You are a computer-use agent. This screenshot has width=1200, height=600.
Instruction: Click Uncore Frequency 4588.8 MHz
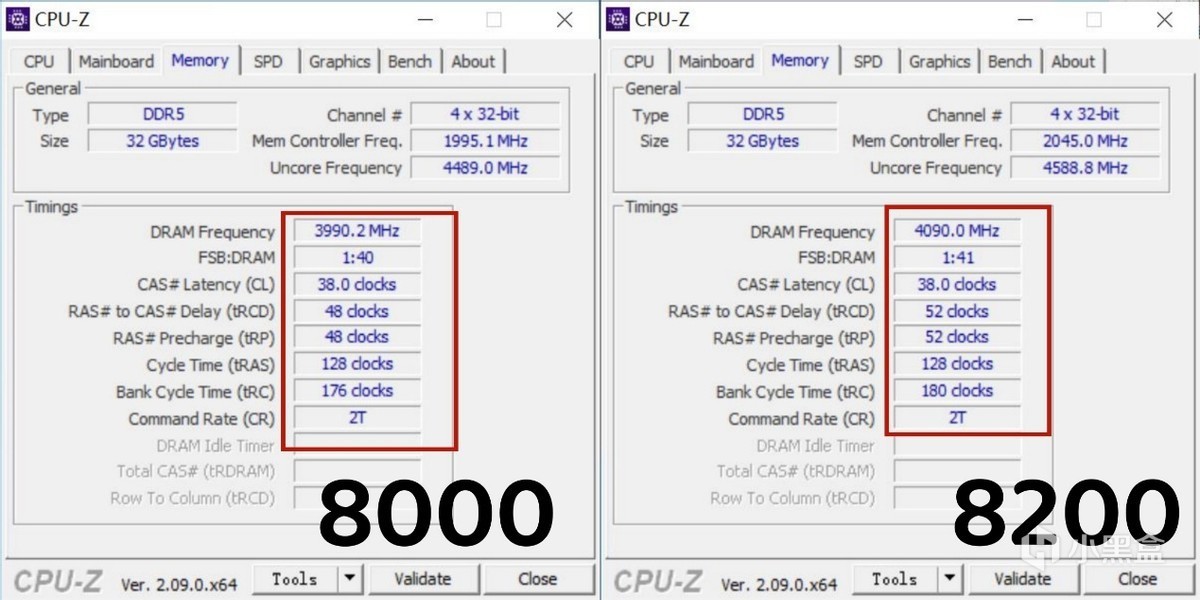click(1085, 168)
